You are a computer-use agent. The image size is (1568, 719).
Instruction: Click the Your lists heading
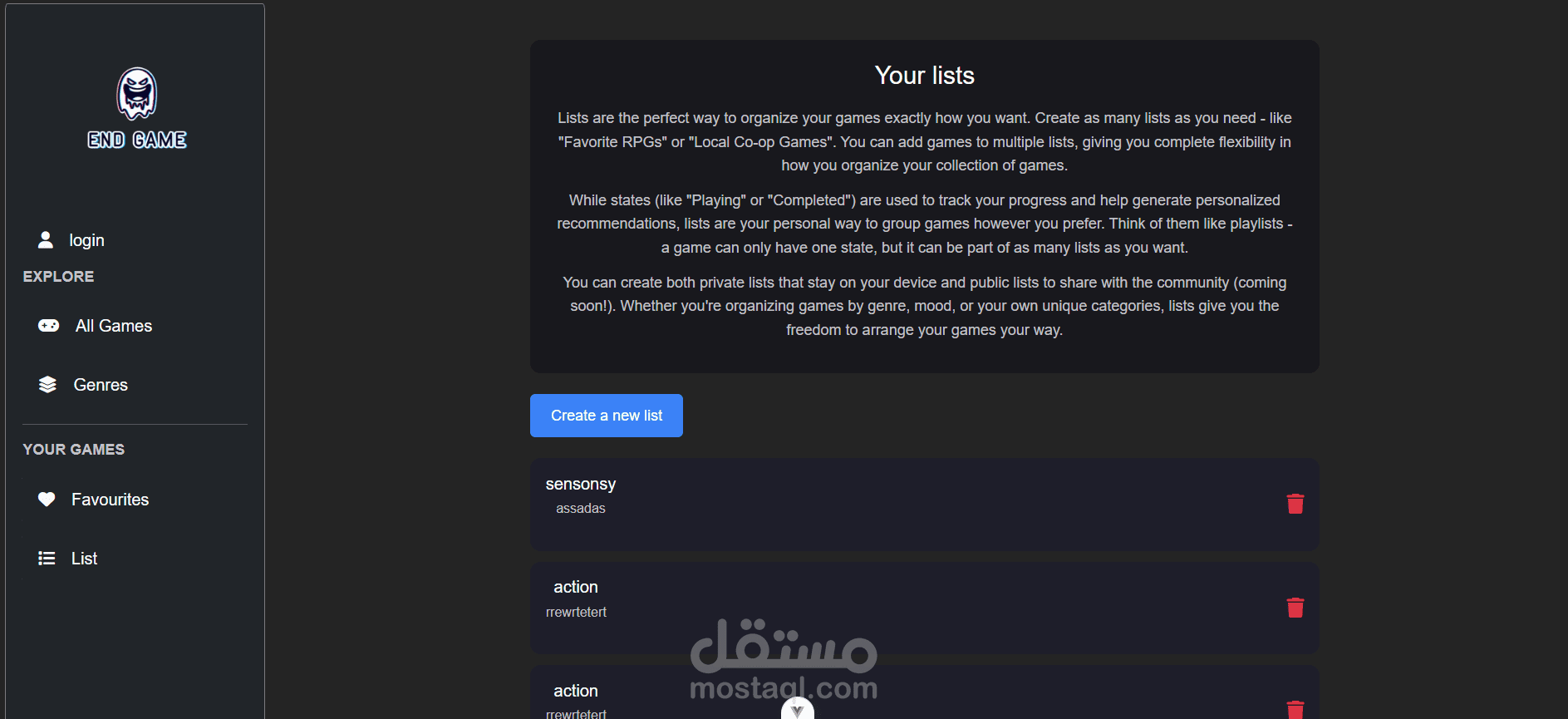[924, 76]
